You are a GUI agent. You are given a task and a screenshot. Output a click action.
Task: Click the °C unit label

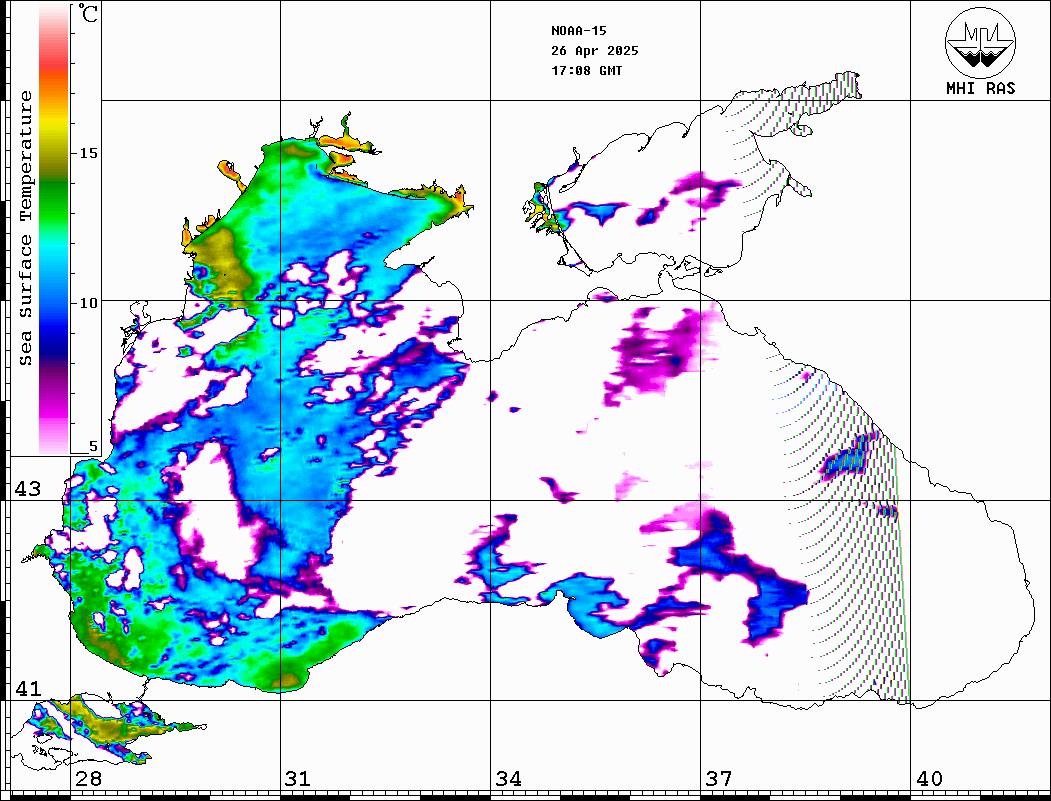tap(88, 13)
